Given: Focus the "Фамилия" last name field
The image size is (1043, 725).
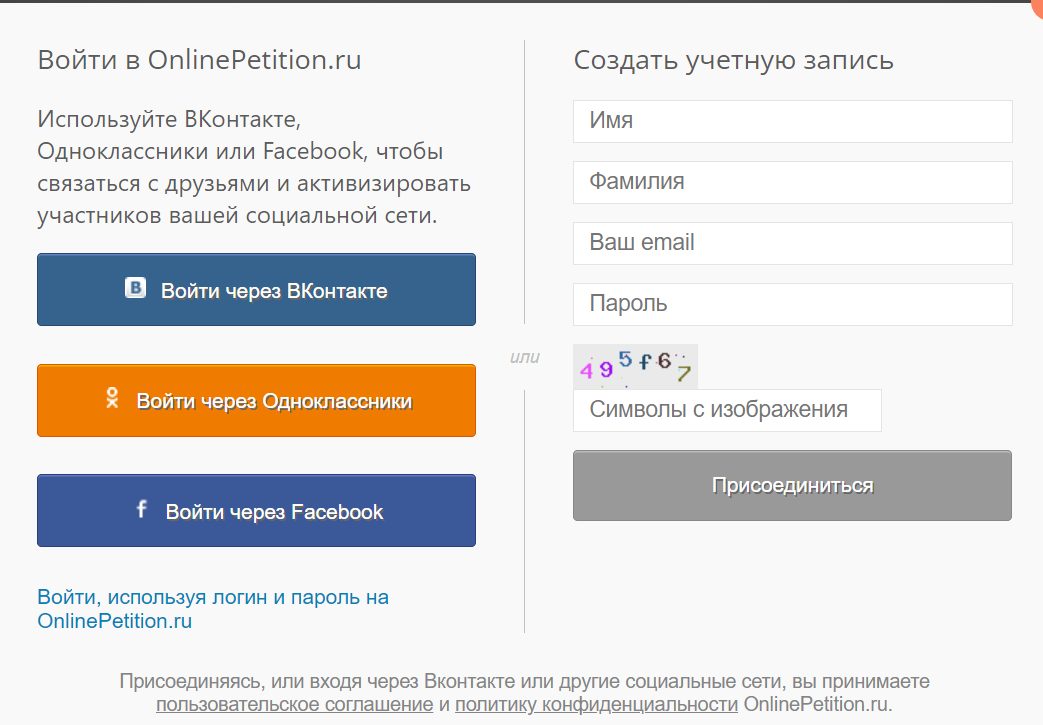Looking at the screenshot, I should tap(792, 182).
